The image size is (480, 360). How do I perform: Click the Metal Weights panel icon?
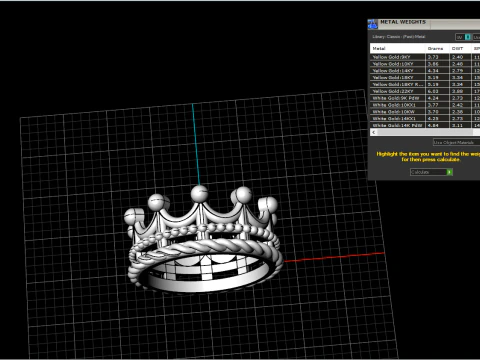(372, 24)
